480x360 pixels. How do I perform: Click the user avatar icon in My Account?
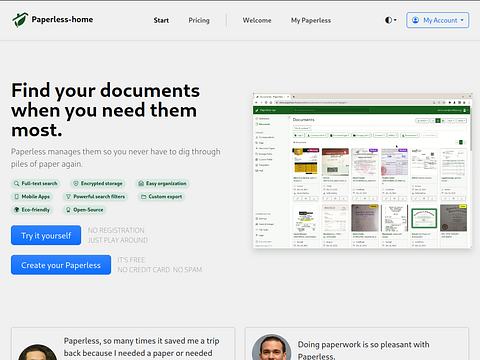[415, 20]
